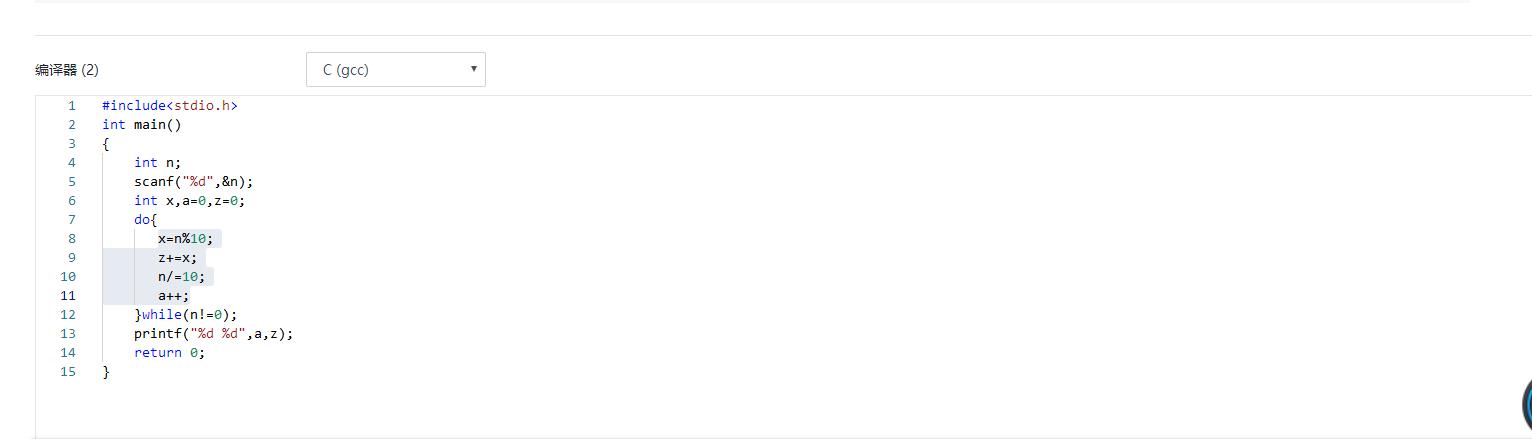
Task: Click the int x,a=0,z=0; declaration line
Action: (x=189, y=201)
